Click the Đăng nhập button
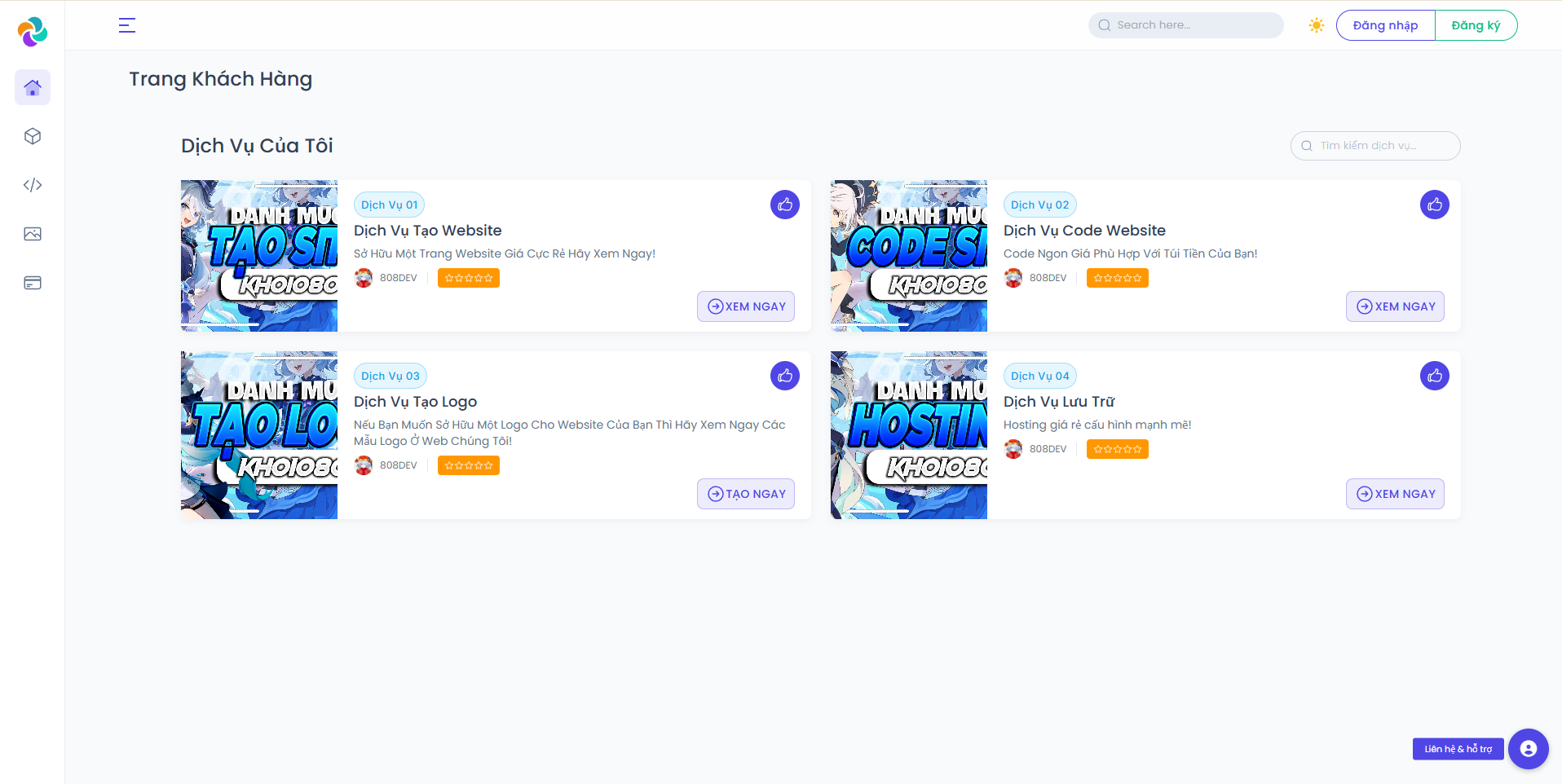Image resolution: width=1562 pixels, height=784 pixels. click(x=1385, y=25)
